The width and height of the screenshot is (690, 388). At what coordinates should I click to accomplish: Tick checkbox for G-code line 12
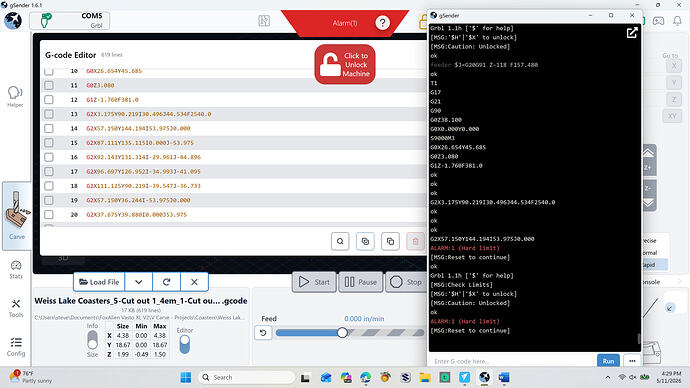coord(49,100)
